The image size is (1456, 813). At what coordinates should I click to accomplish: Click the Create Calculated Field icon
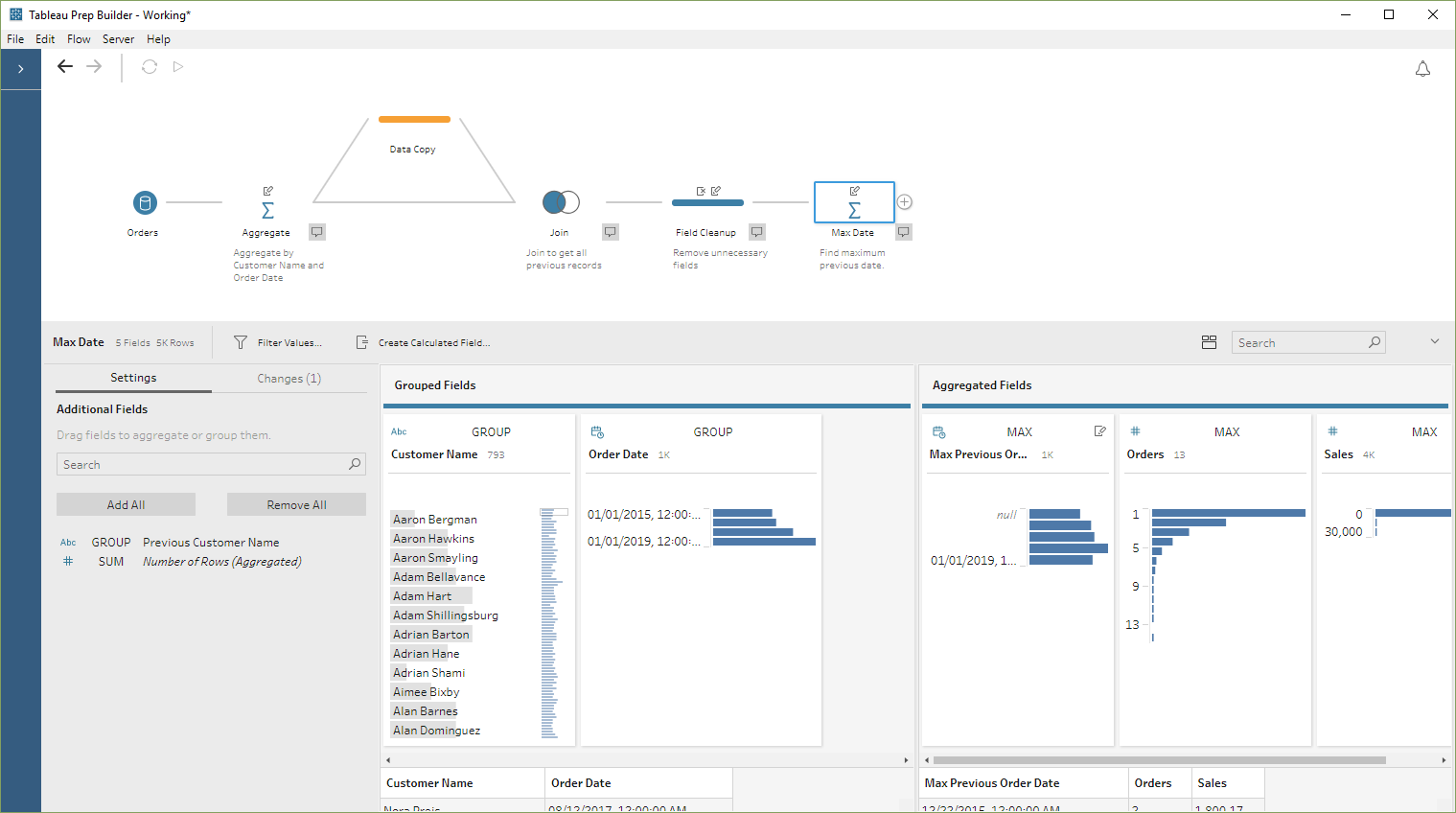(x=362, y=342)
